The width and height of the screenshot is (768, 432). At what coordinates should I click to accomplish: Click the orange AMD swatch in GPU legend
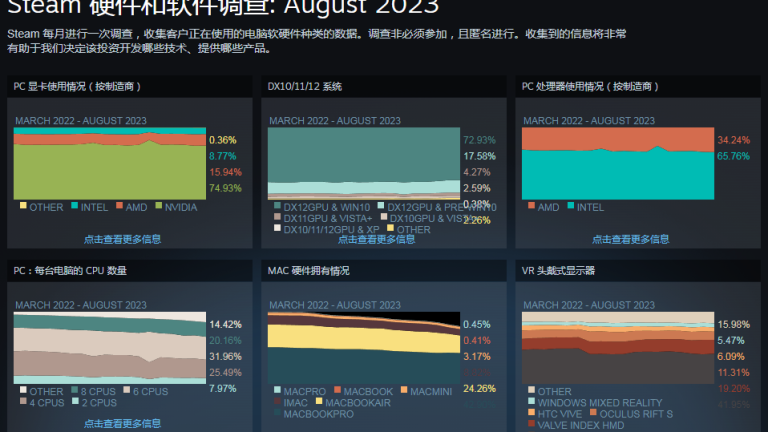(x=119, y=205)
